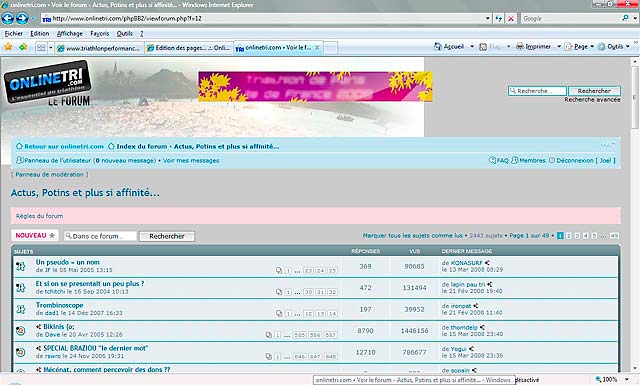Screen dimensions: 640x385
Task: Switch to Edition des pages tab
Action: coord(189,48)
